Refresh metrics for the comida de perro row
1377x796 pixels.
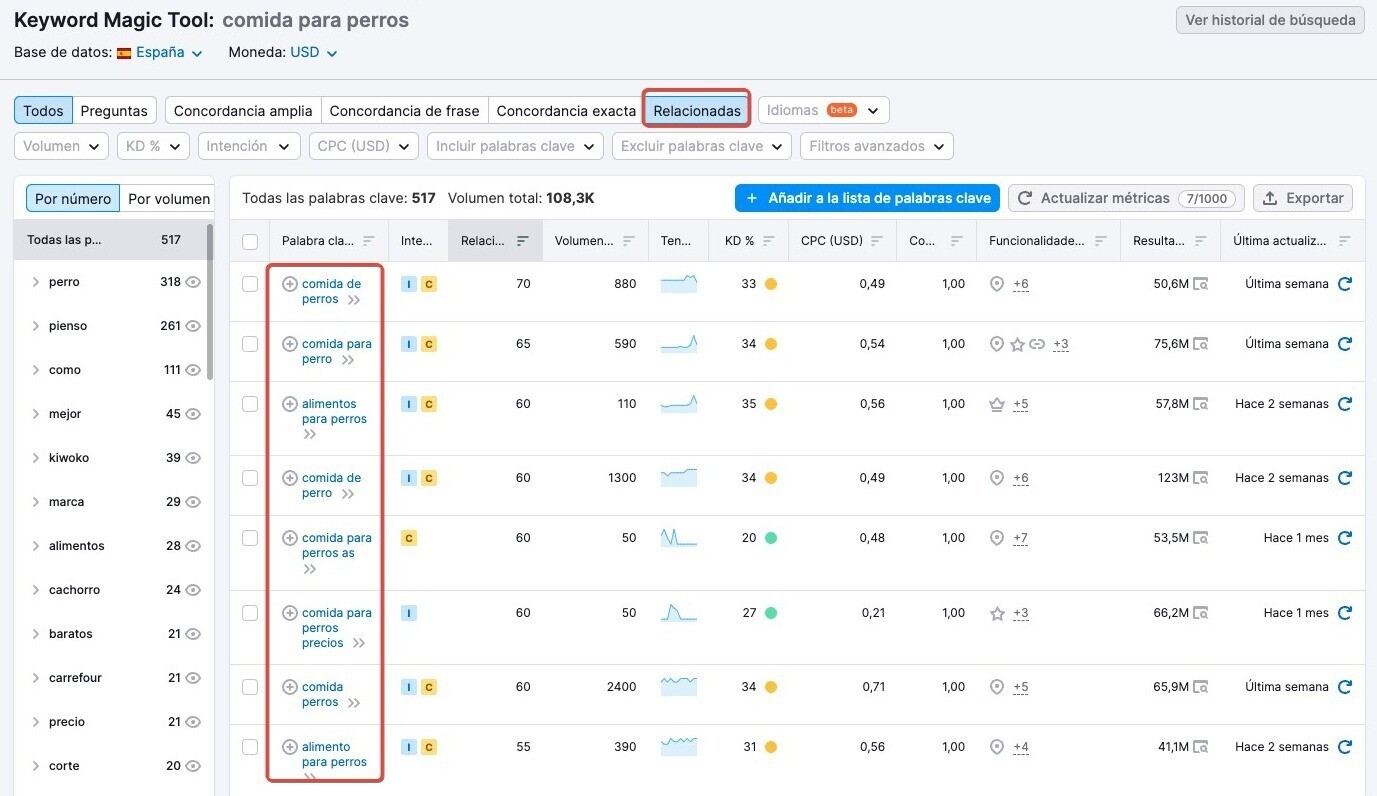[x=1345, y=478]
